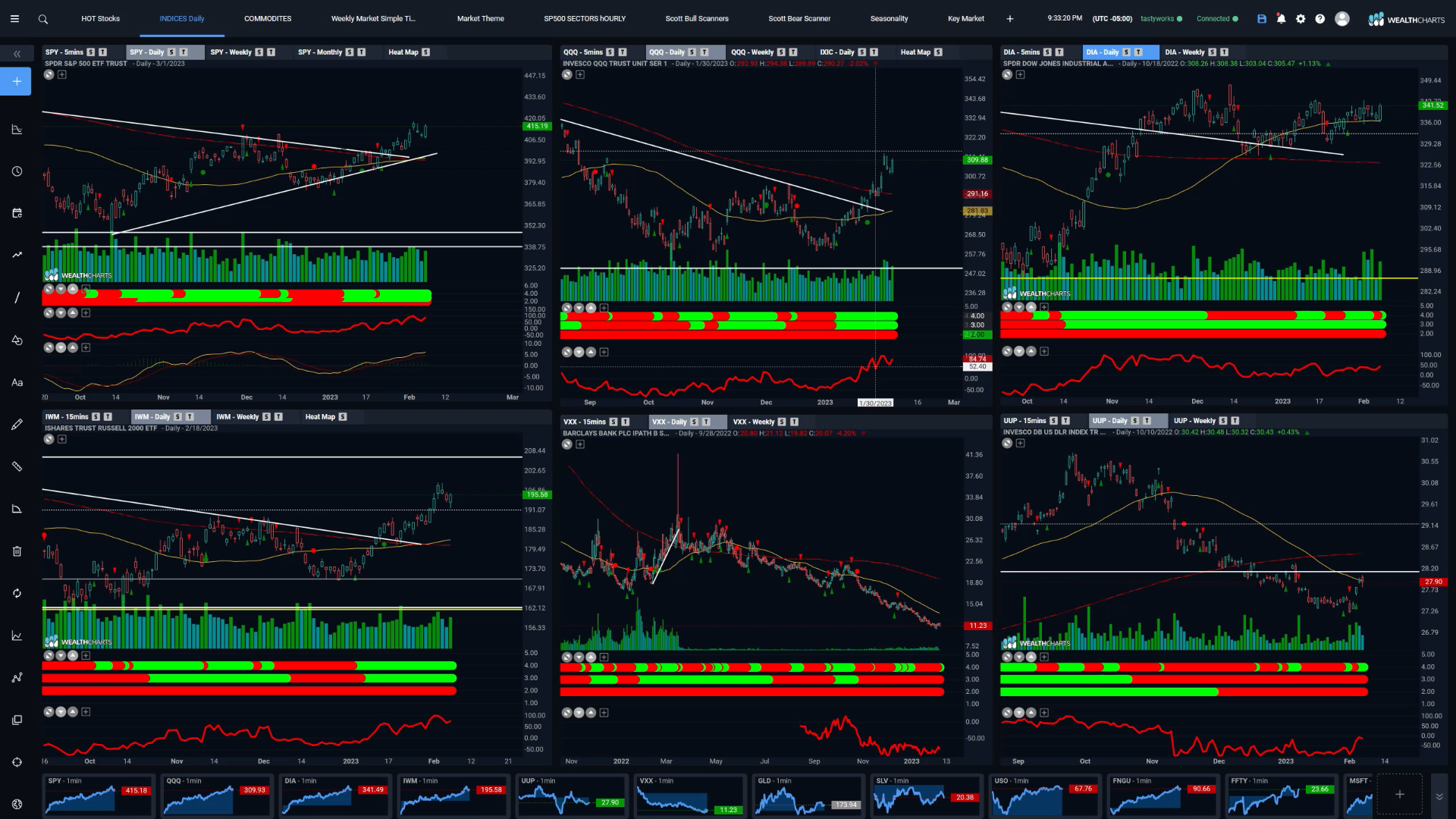Screen dimensions: 1456x819
Task: Hide IWM first indicator pane circular icon
Action: [49, 655]
